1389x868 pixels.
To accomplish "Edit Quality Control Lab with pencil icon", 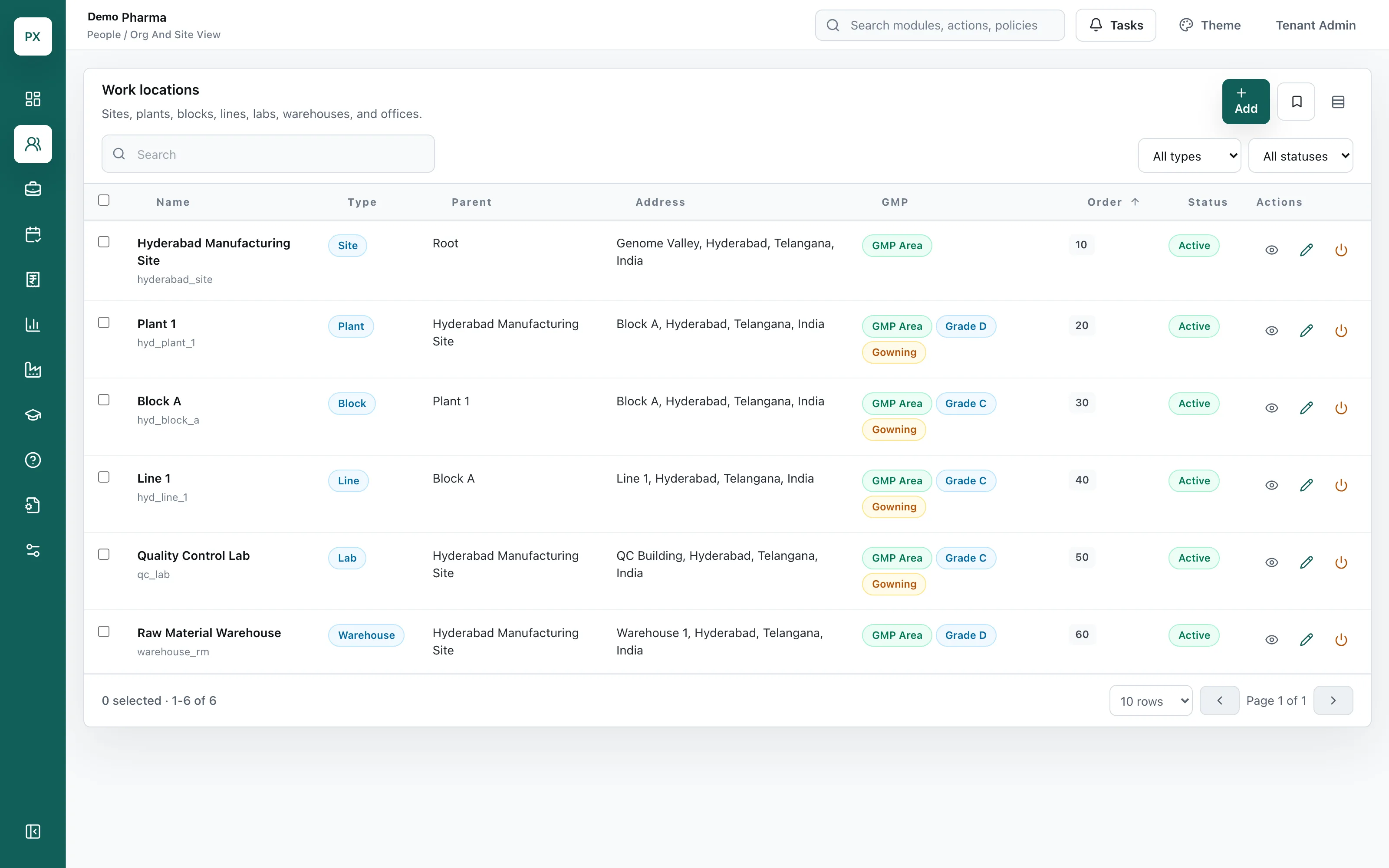I will (1307, 562).
